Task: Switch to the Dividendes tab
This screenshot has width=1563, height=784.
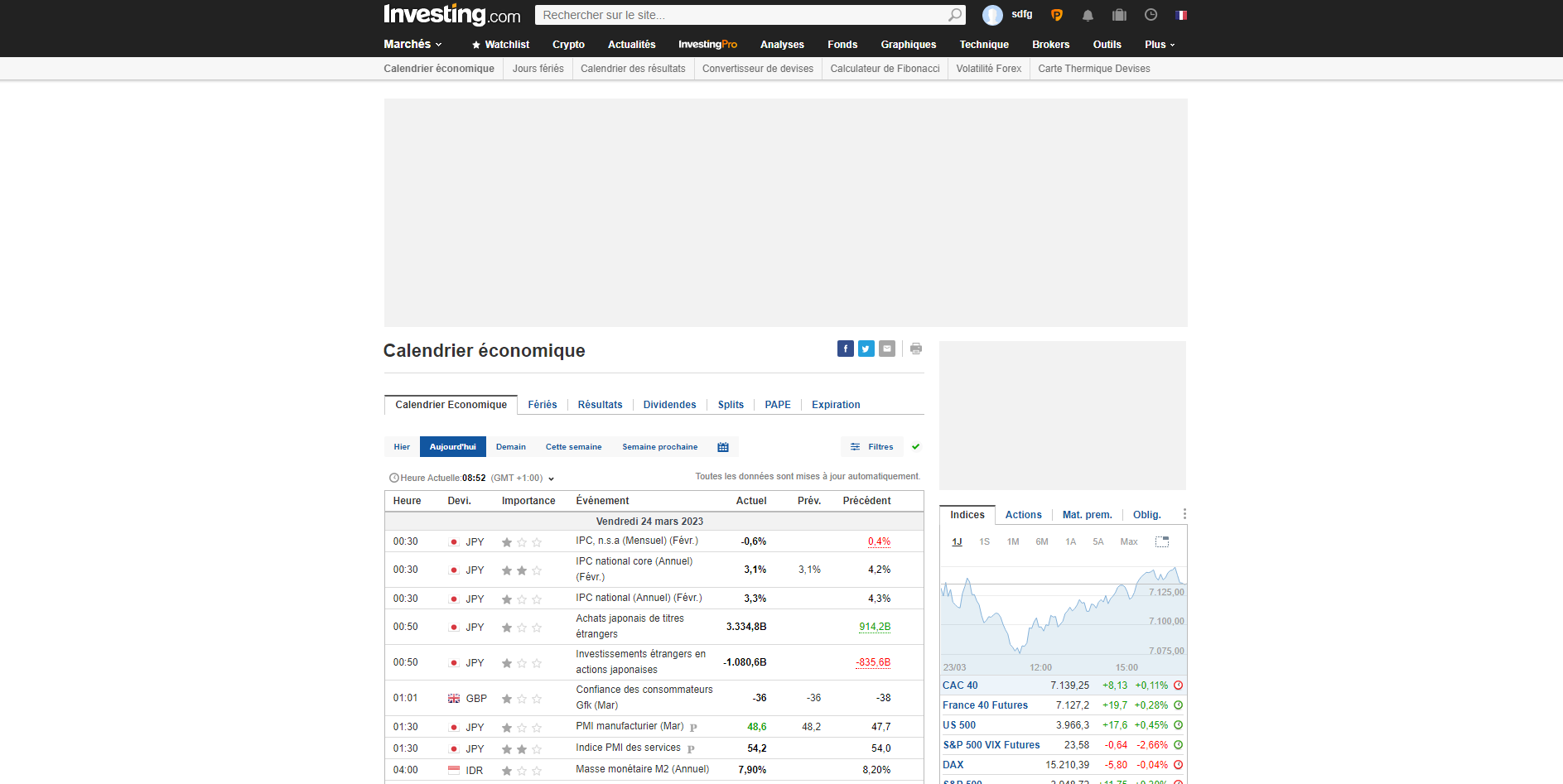Action: [669, 405]
